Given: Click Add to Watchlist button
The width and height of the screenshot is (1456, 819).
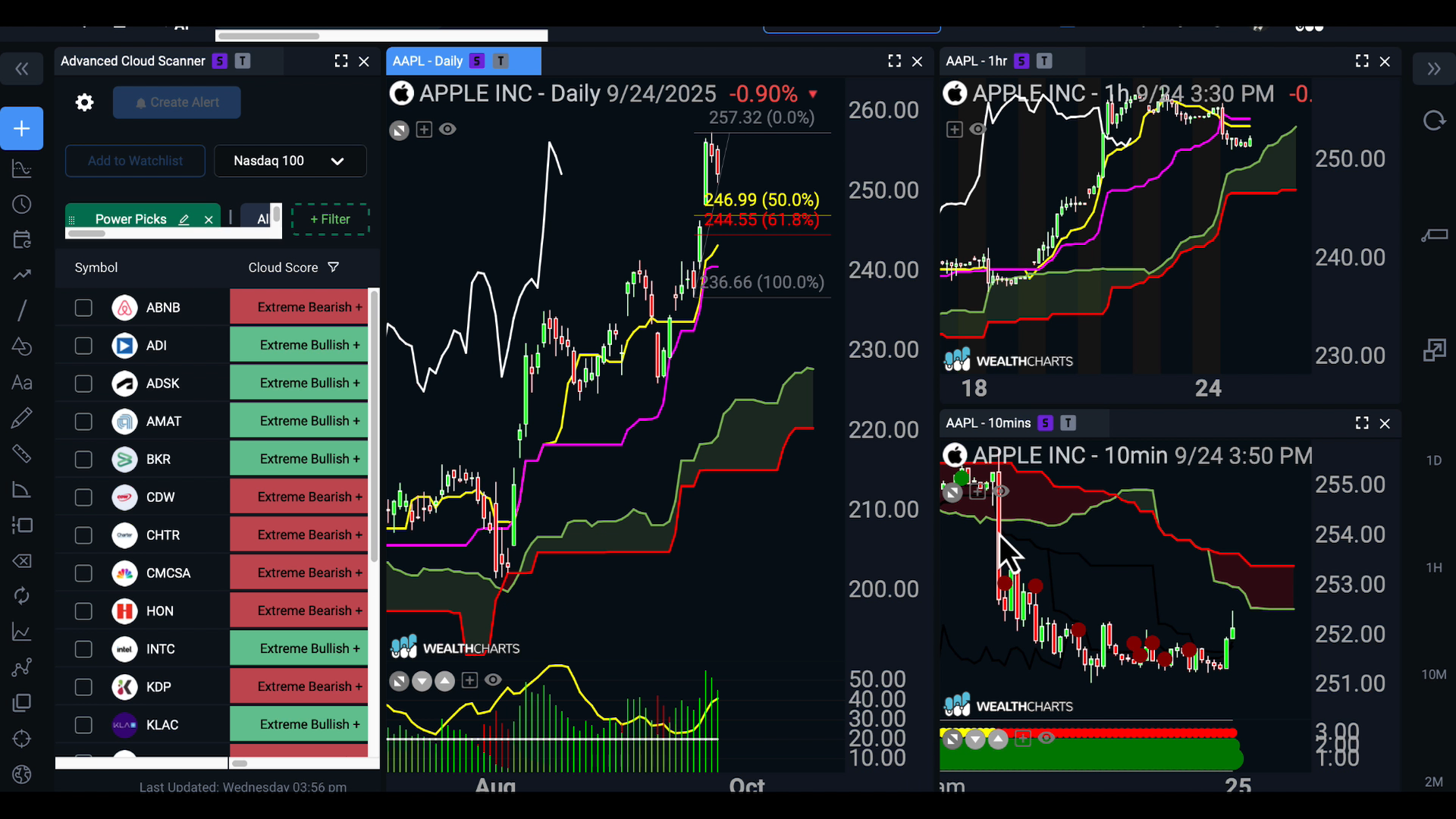Looking at the screenshot, I should [135, 161].
